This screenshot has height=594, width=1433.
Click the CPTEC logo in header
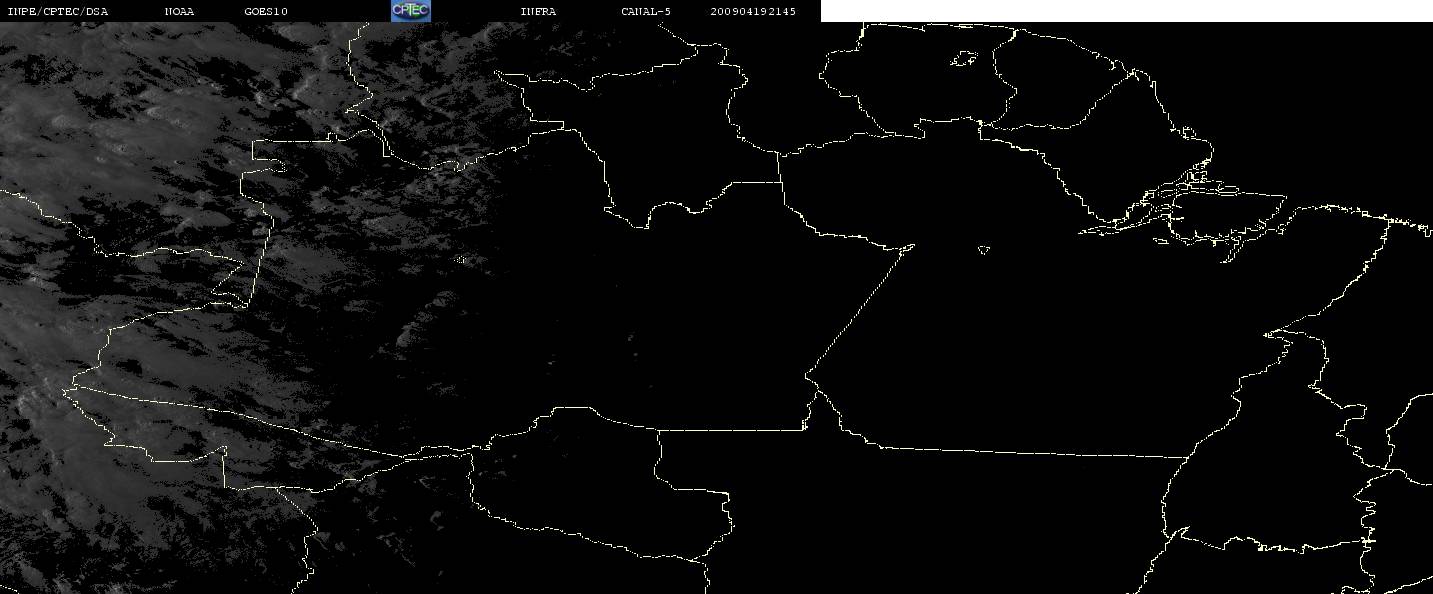point(410,10)
